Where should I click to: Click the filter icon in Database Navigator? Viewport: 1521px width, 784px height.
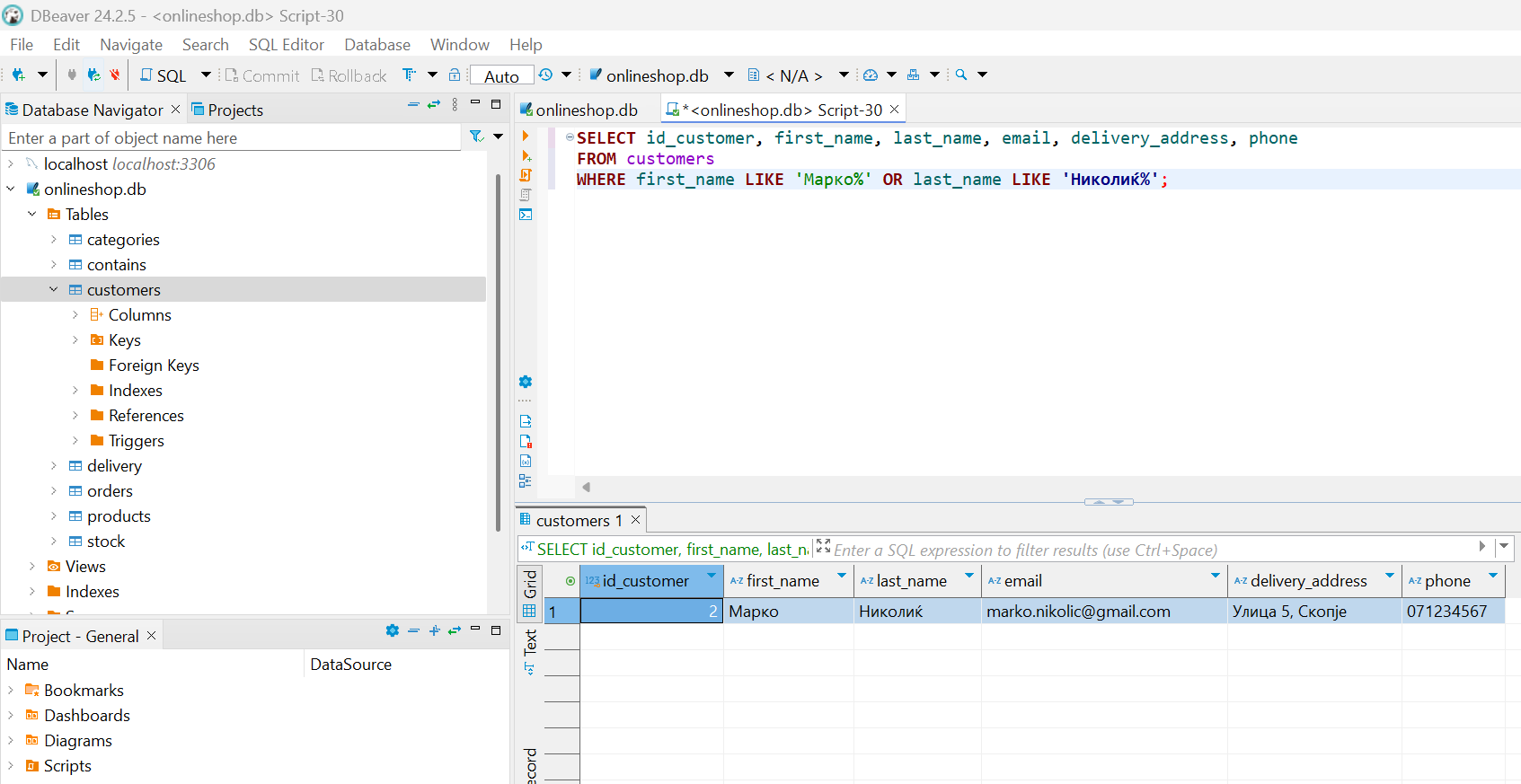[x=476, y=137]
